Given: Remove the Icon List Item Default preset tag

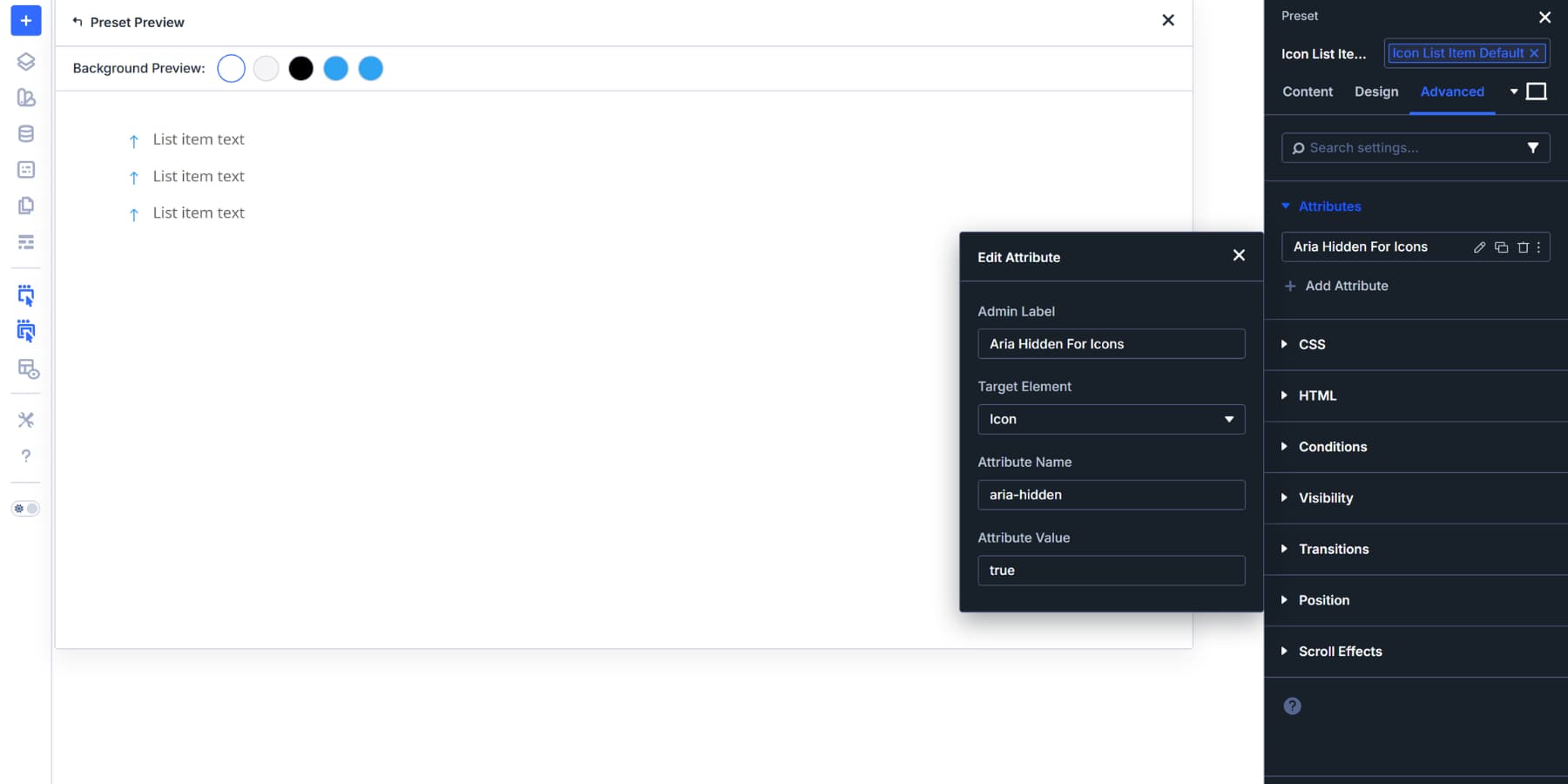Looking at the screenshot, I should click(x=1535, y=53).
